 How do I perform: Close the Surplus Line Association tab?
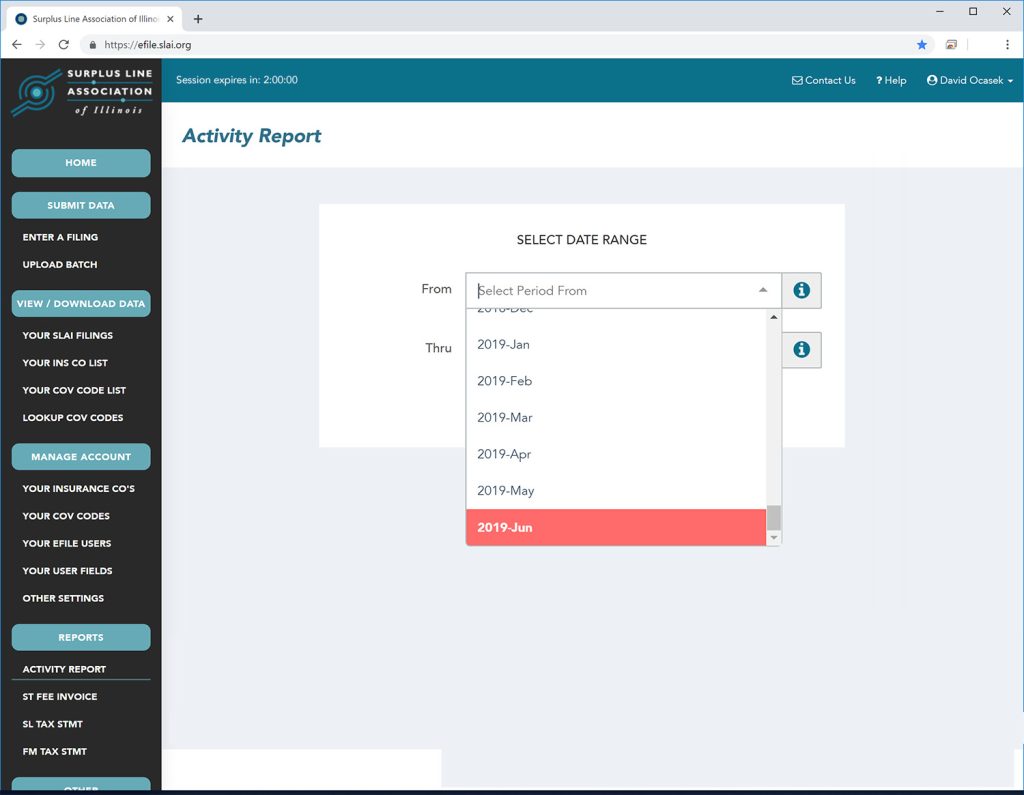point(170,19)
